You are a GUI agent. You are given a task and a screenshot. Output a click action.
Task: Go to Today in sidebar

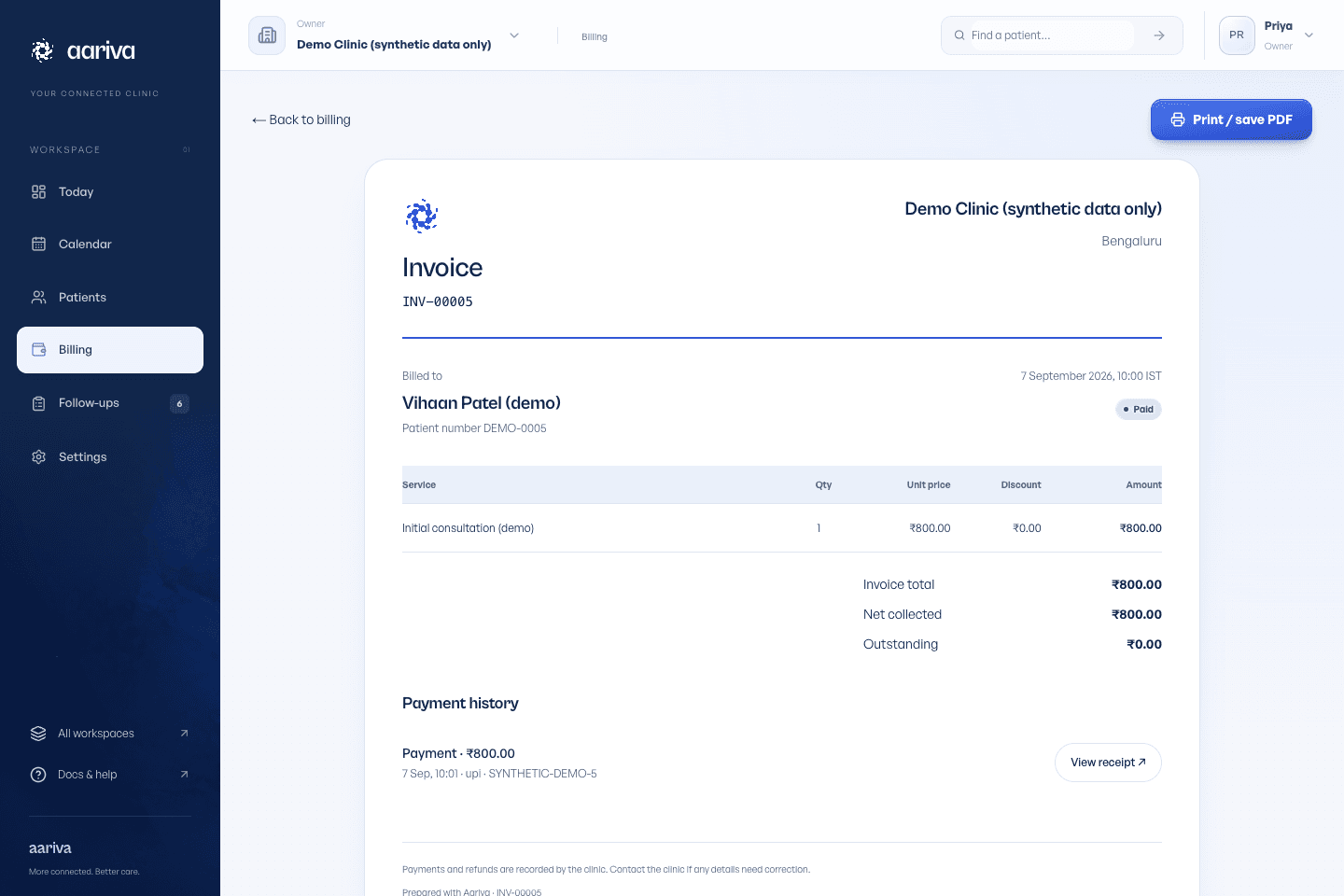pos(110,191)
